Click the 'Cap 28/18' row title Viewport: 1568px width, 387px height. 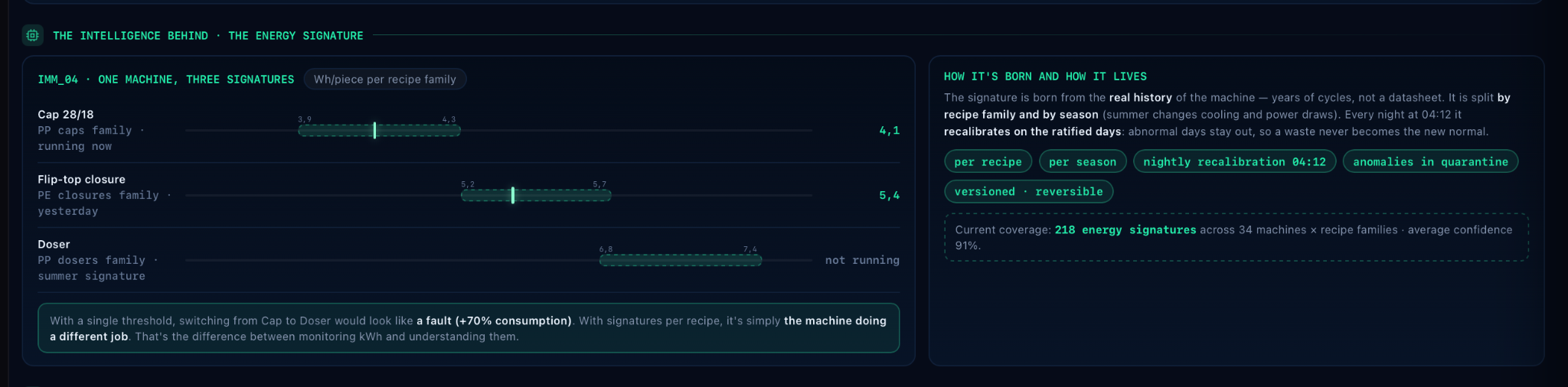pyautogui.click(x=66, y=115)
